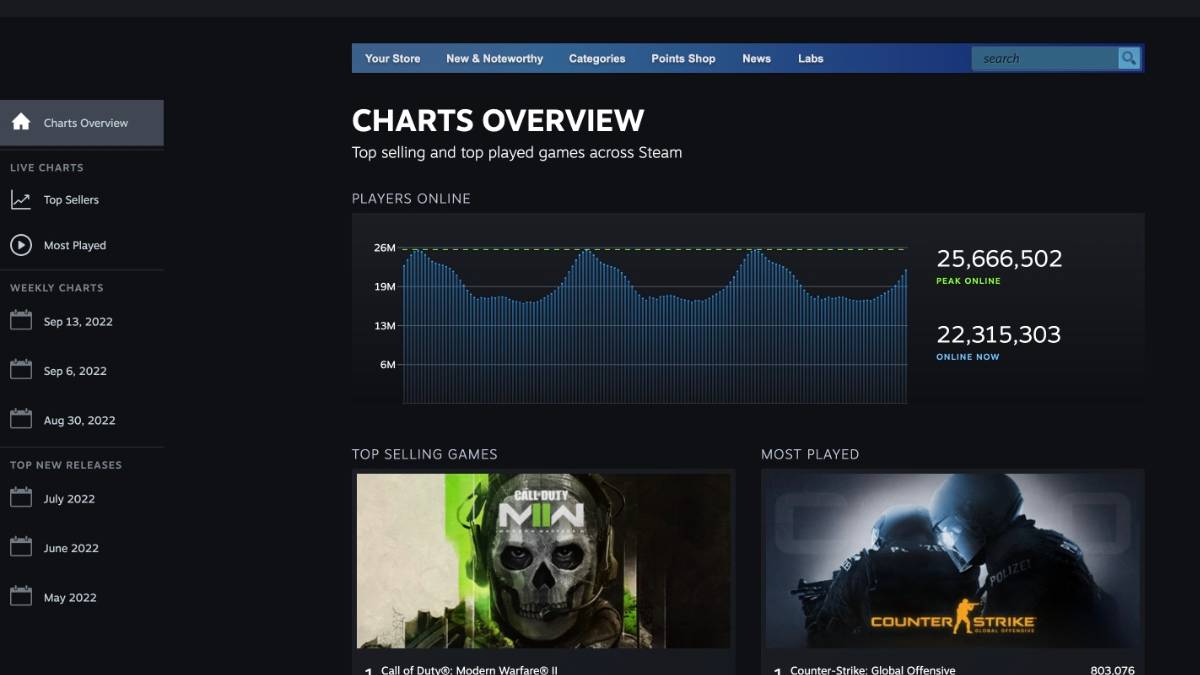The height and width of the screenshot is (675, 1200).
Task: Click the 803,076 player count
Action: [x=1112, y=670]
